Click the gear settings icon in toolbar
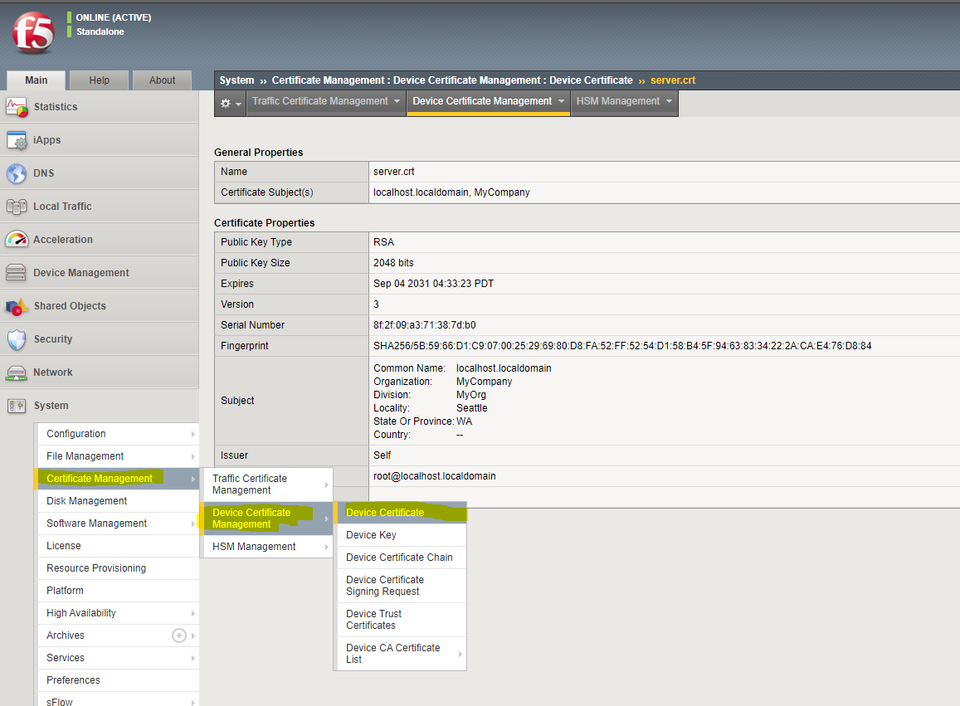The image size is (960, 706). pyautogui.click(x=225, y=102)
